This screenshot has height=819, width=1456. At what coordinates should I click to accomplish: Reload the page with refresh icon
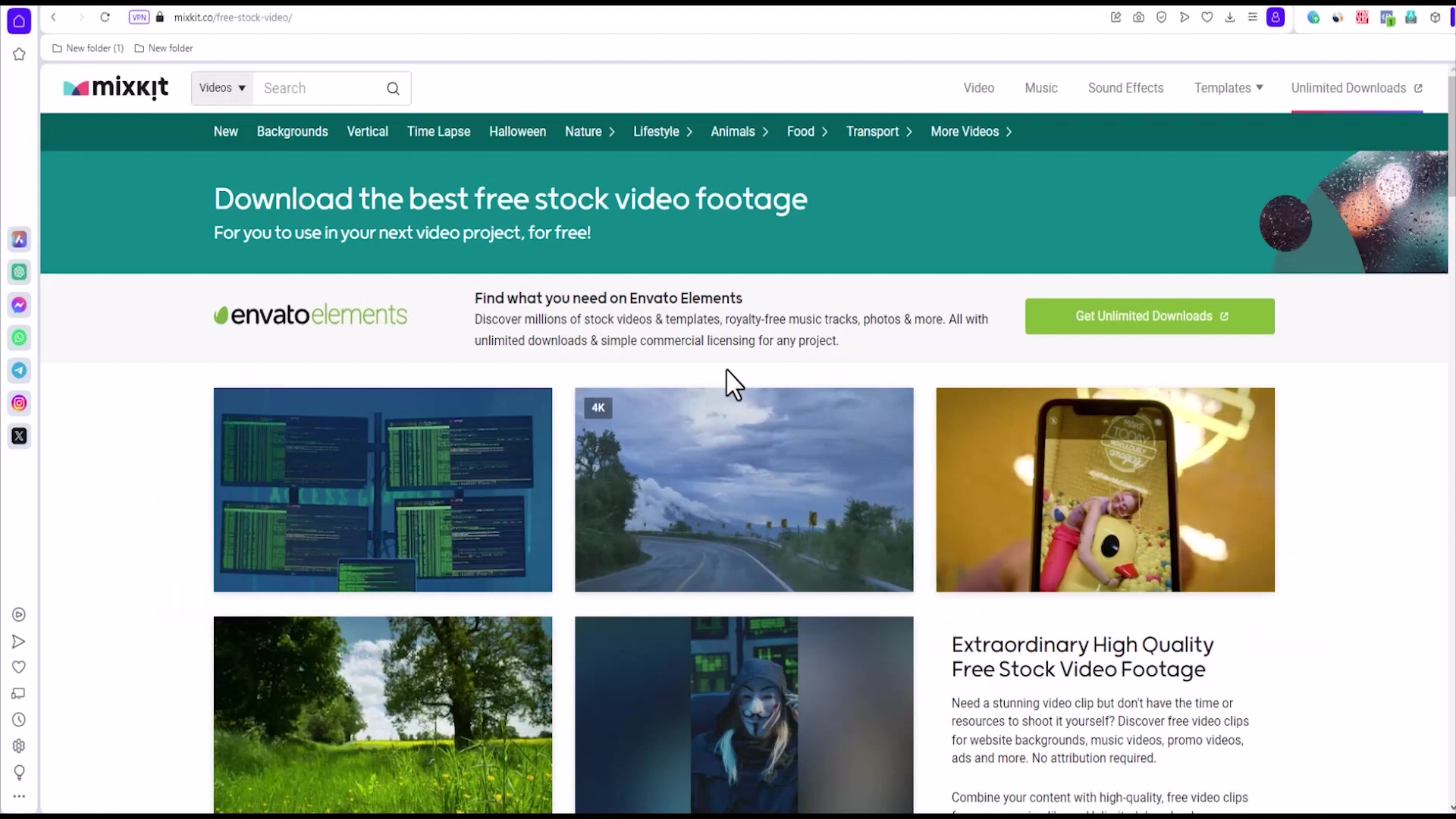(105, 17)
